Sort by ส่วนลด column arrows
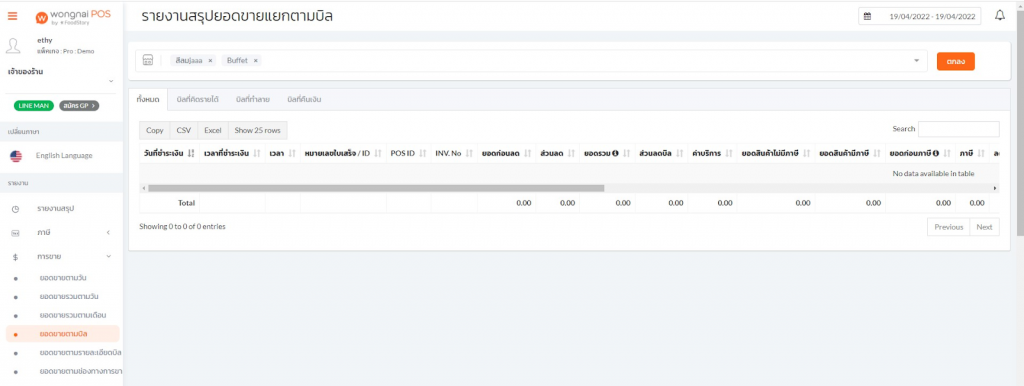The width and height of the screenshot is (1024, 386). pos(571,153)
